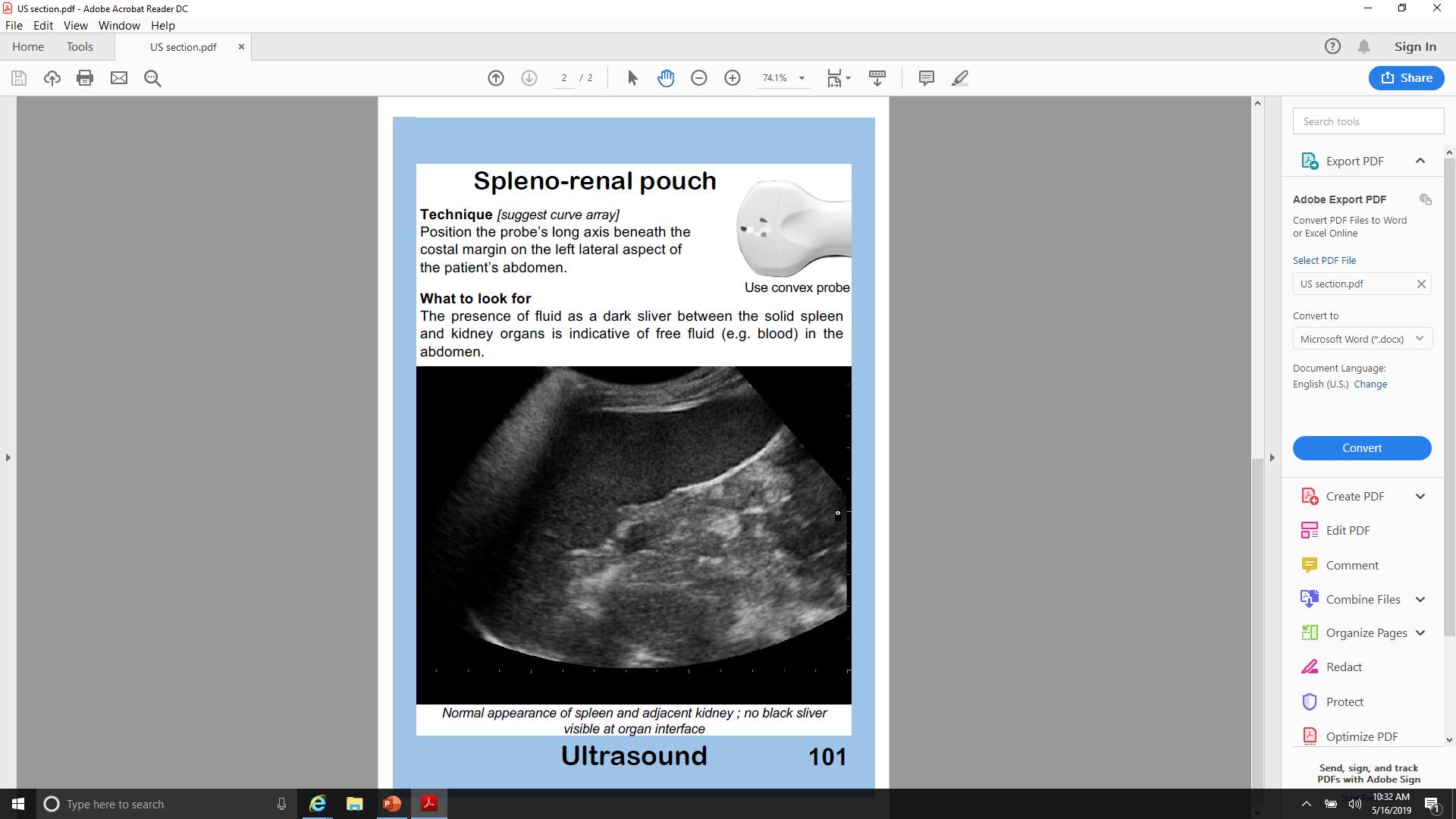Click the zoom out minus icon

(699, 78)
